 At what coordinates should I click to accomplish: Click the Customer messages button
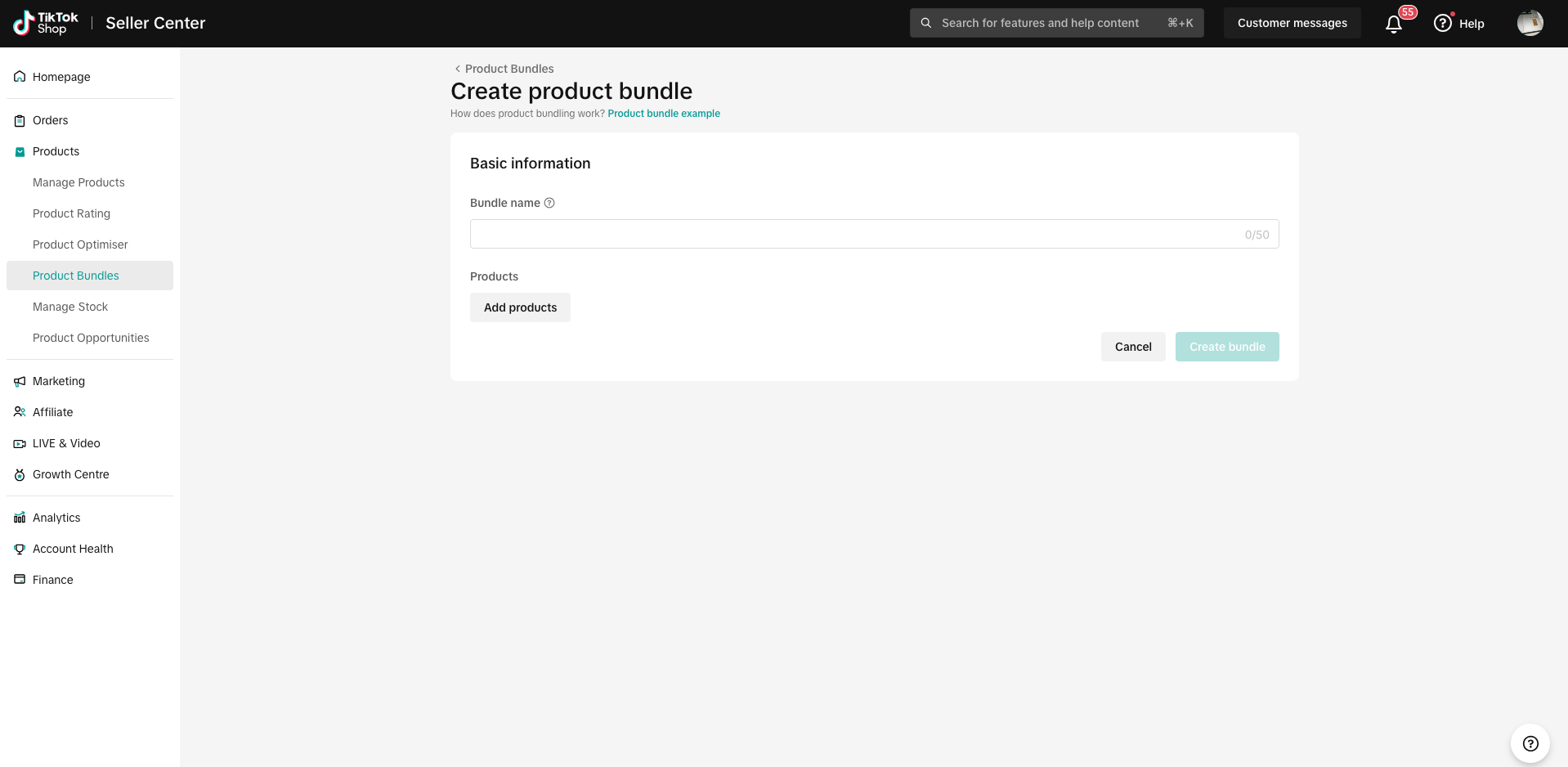point(1292,23)
